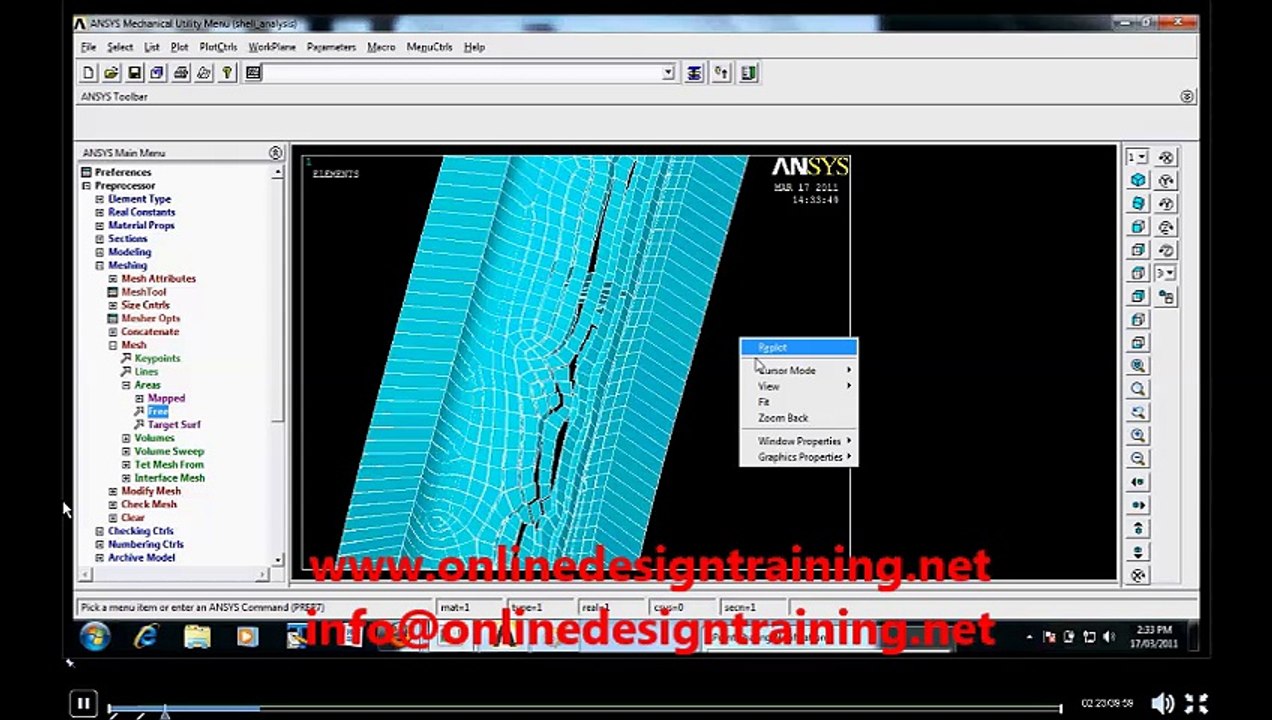The width and height of the screenshot is (1272, 720).
Task: Click the printer Image Capture icon
Action: 180,73
